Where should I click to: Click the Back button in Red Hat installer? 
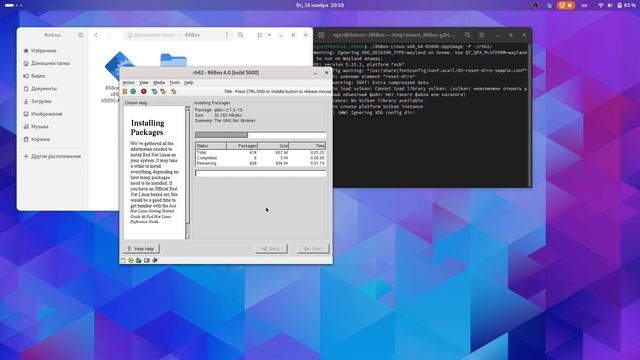271,249
